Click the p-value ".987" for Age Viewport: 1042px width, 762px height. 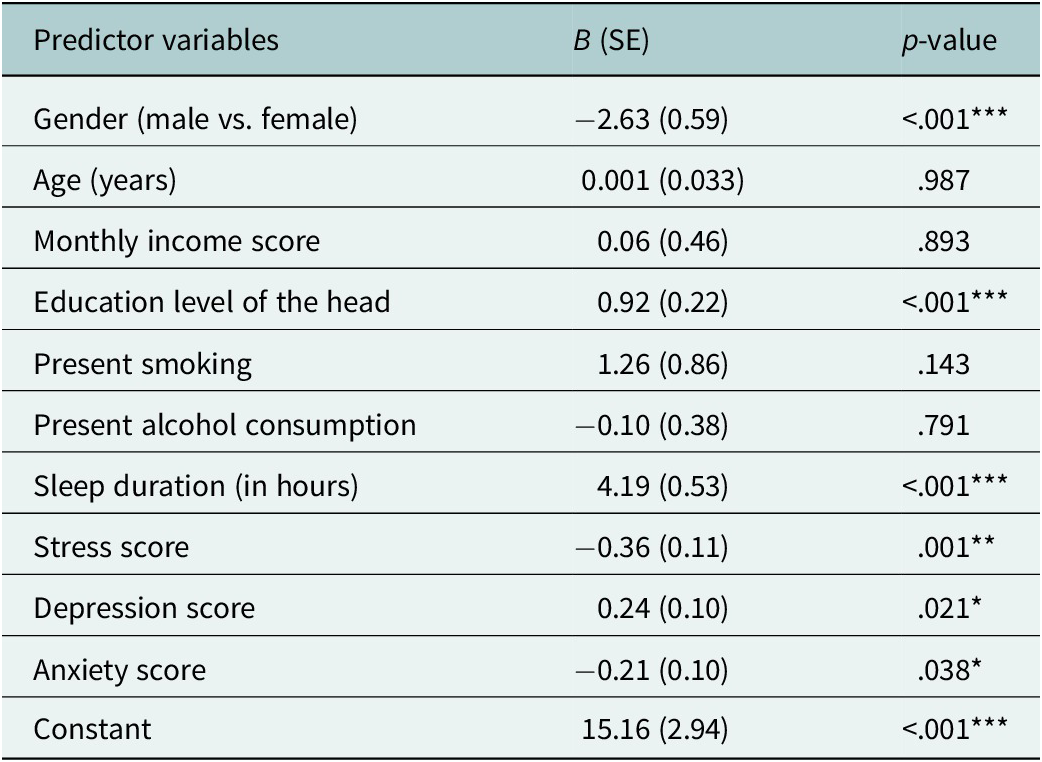[942, 182]
